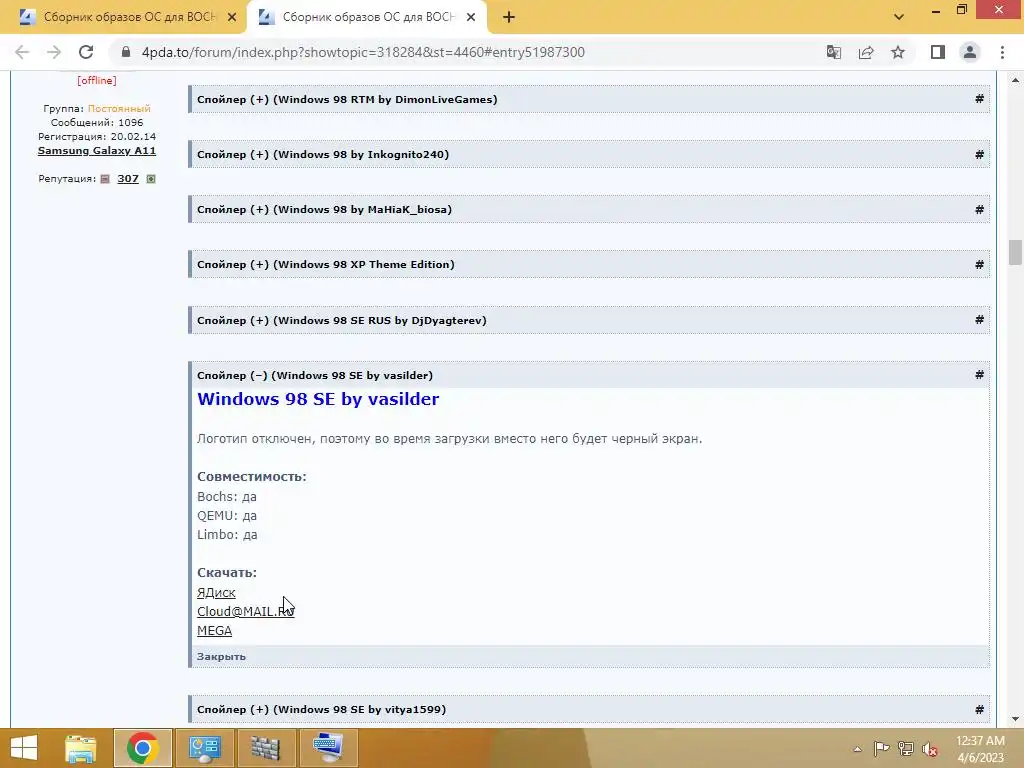Click the # anchor of vitya1599 spoiler
Screen dimensions: 1024x768
(x=979, y=709)
